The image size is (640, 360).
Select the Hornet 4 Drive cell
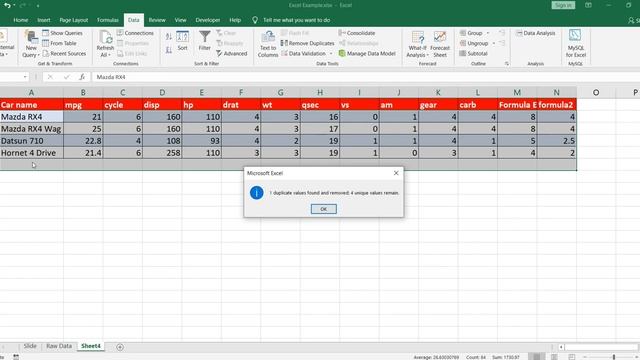[x=31, y=153]
